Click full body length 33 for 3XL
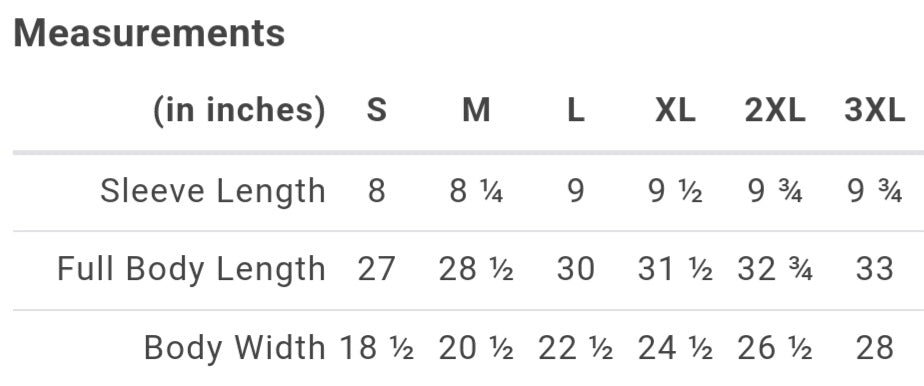Image resolution: width=924 pixels, height=386 pixels. pos(874,269)
